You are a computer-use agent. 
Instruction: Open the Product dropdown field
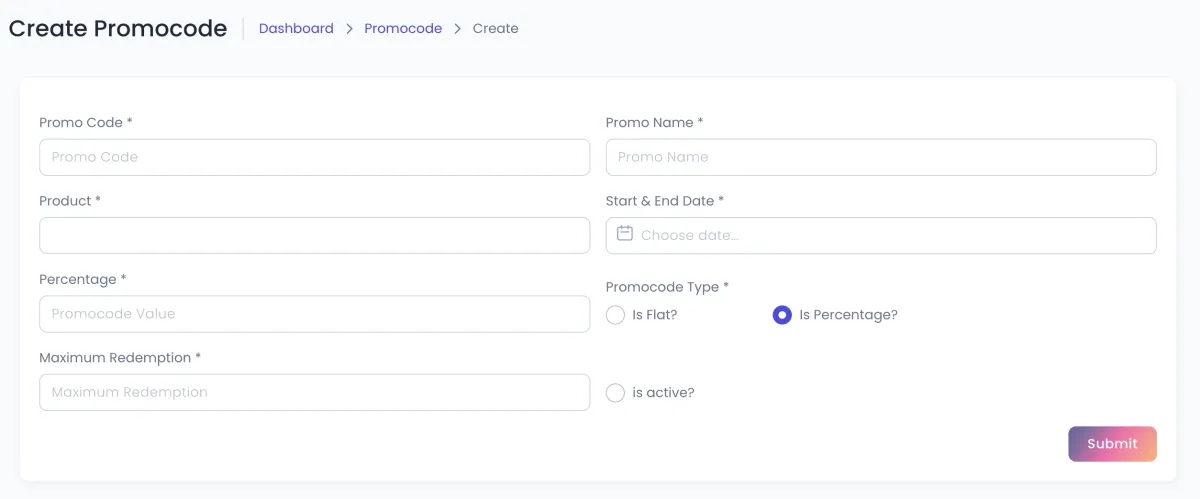(x=314, y=235)
